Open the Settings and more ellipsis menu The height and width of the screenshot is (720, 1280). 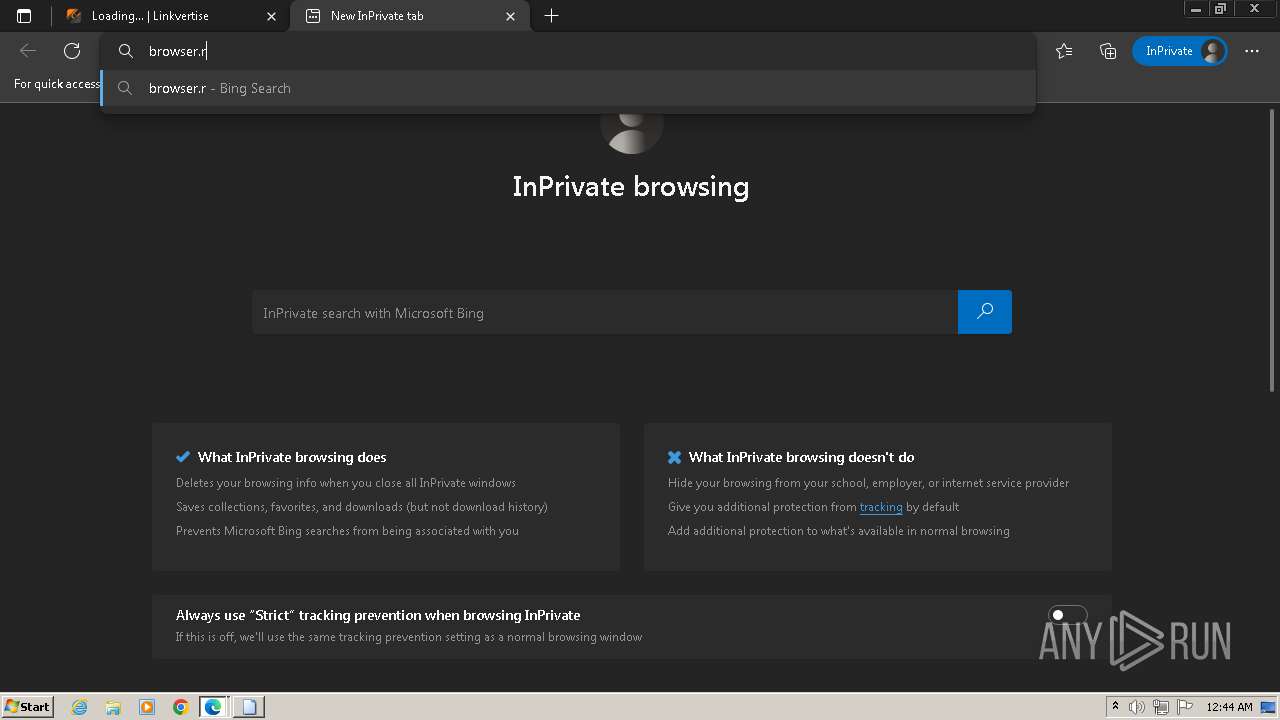pyautogui.click(x=1252, y=51)
